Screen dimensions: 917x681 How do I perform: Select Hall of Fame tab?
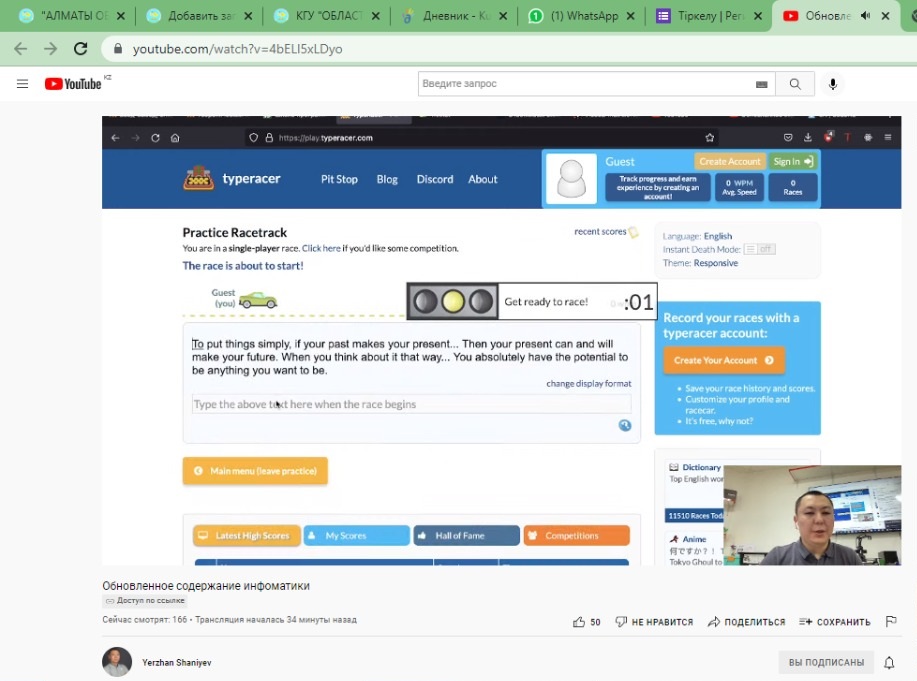[x=467, y=535]
